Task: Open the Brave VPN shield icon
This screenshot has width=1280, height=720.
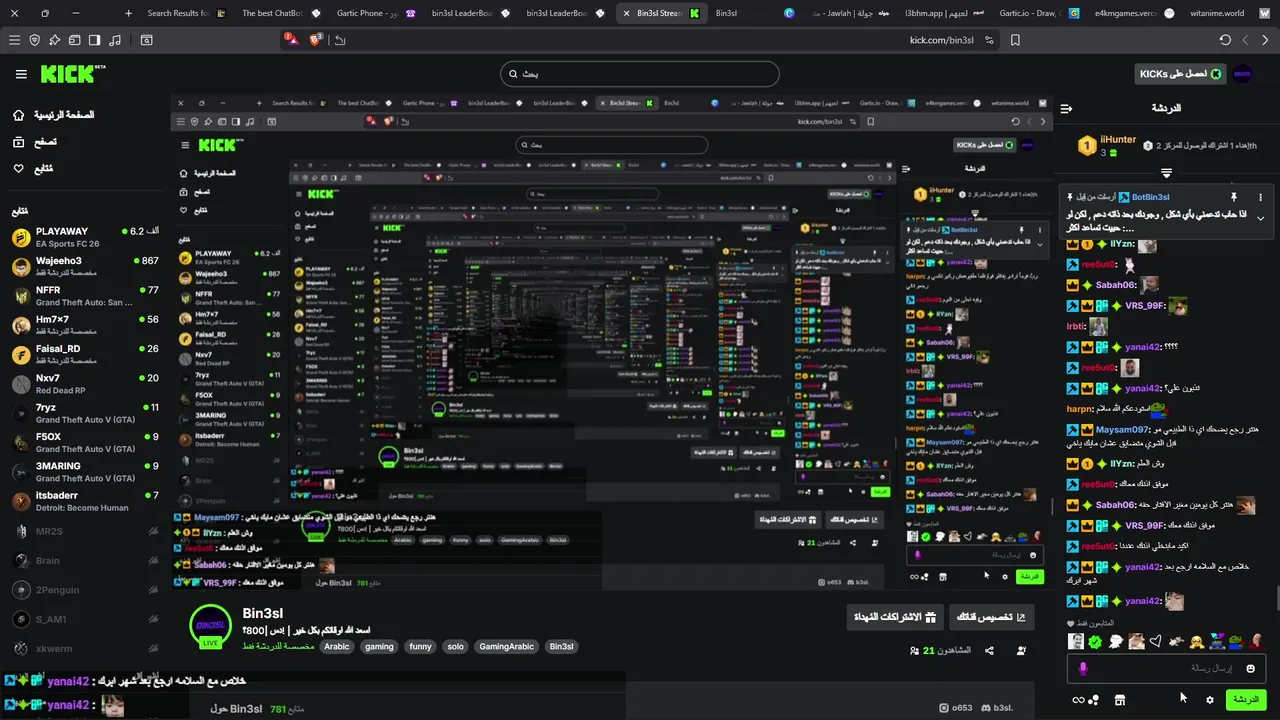Action: point(35,40)
